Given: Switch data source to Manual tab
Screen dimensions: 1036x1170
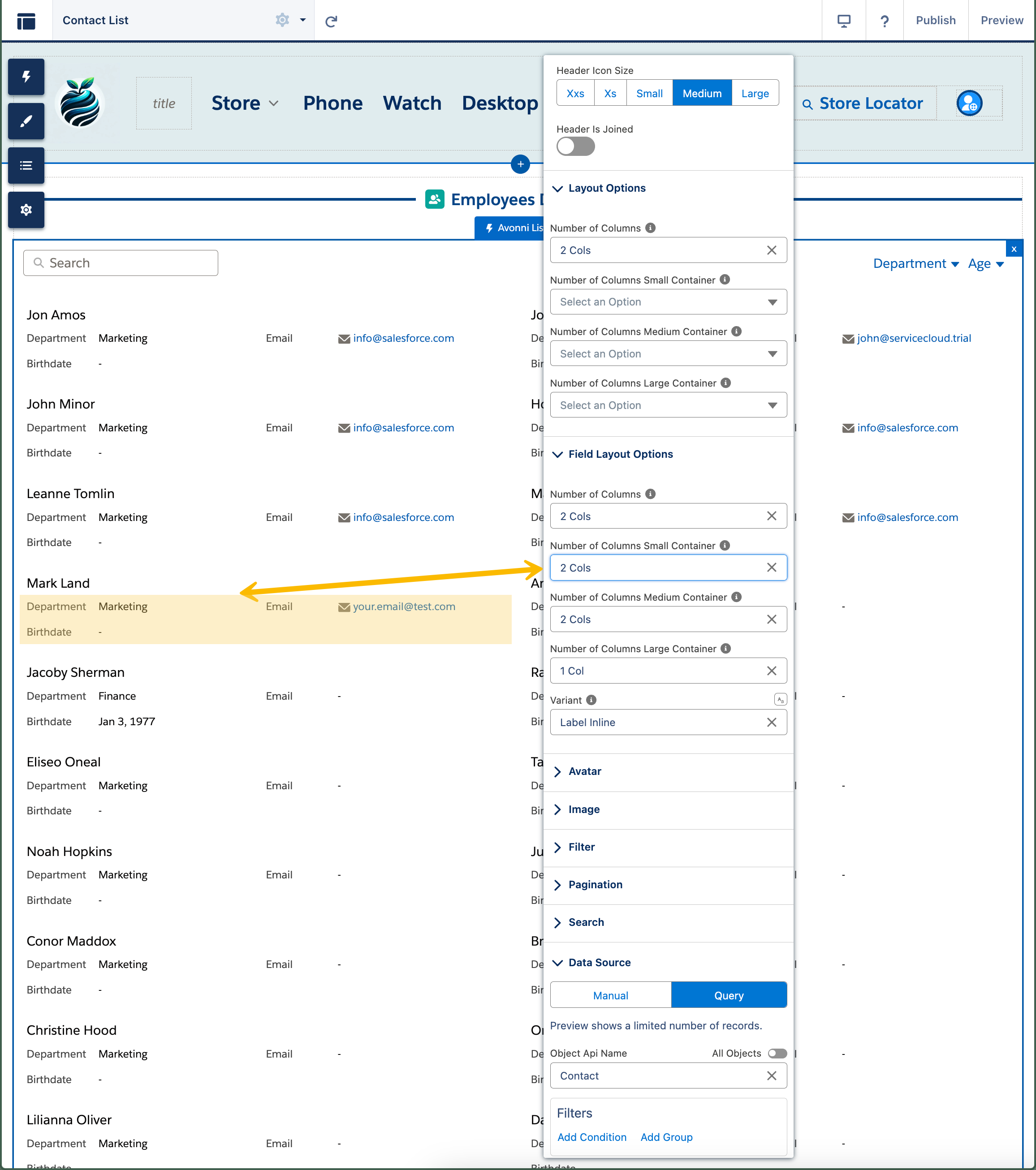Looking at the screenshot, I should tap(610, 995).
